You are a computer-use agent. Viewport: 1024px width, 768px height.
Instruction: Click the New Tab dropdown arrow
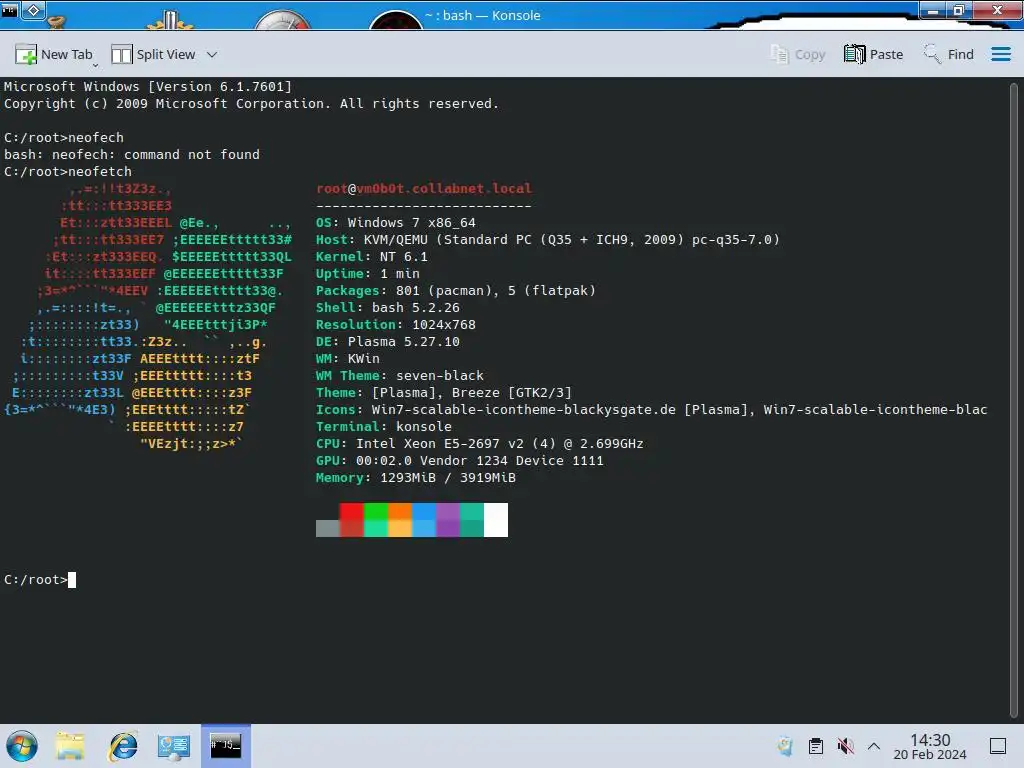coord(95,65)
